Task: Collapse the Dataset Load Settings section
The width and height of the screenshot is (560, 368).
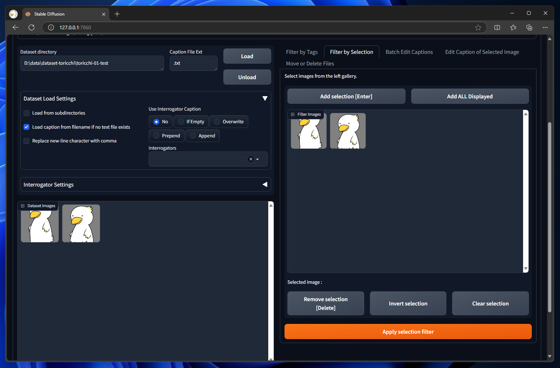Action: click(265, 98)
